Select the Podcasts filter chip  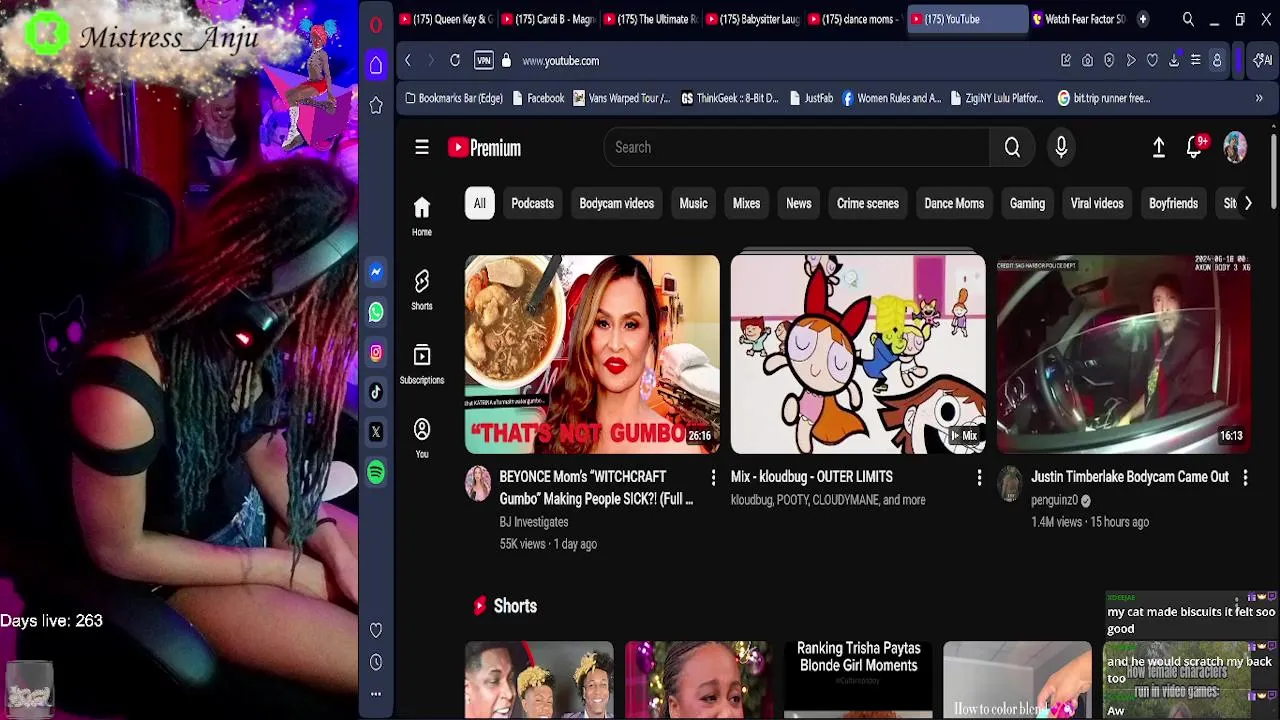(532, 204)
